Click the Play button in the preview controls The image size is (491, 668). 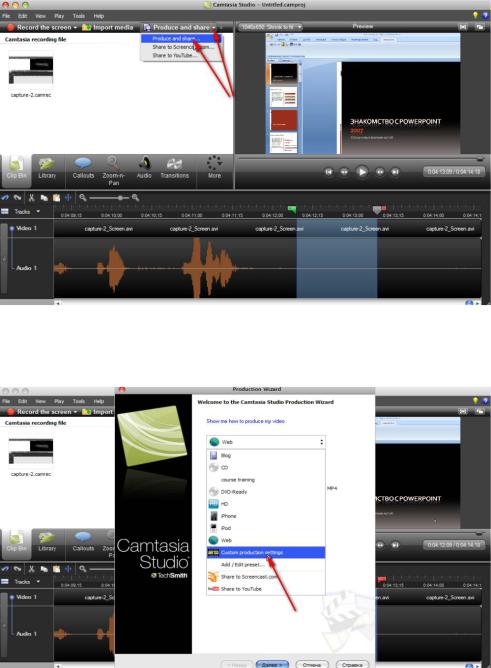[x=362, y=172]
